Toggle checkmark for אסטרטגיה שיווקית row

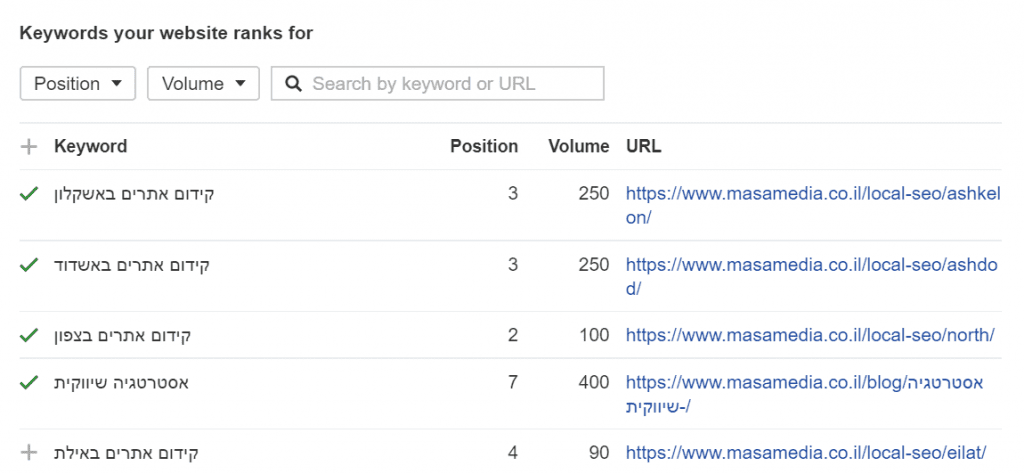pyautogui.click(x=29, y=383)
